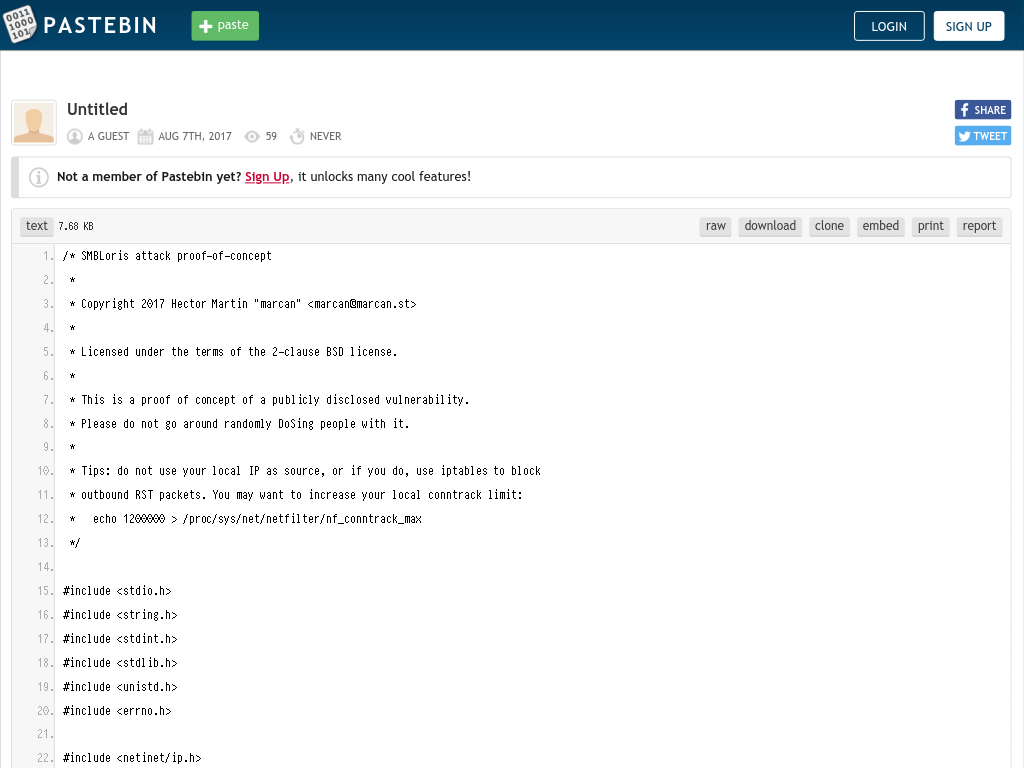Download the paste file

[770, 226]
